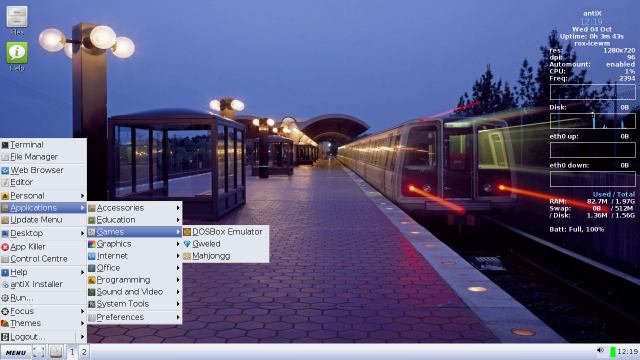The width and height of the screenshot is (640, 360).
Task: Click the CPU usage graph box
Action: pyautogui.click(x=593, y=92)
